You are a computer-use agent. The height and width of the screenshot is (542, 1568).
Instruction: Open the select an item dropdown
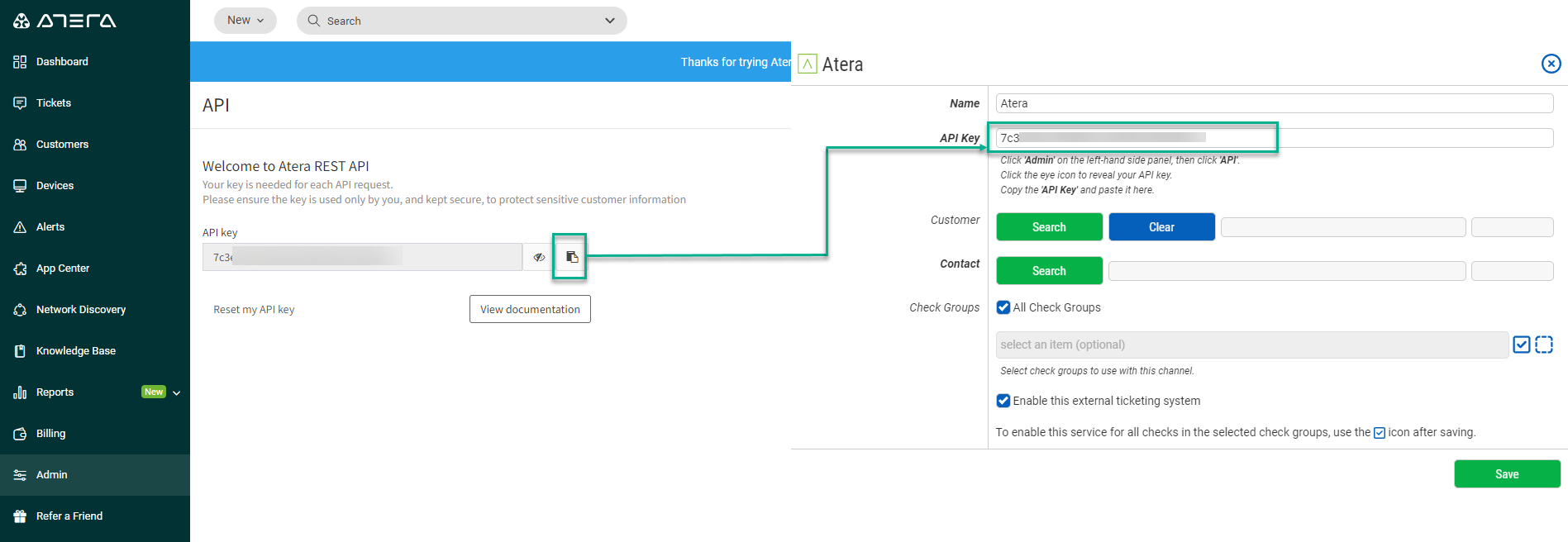click(x=1252, y=345)
